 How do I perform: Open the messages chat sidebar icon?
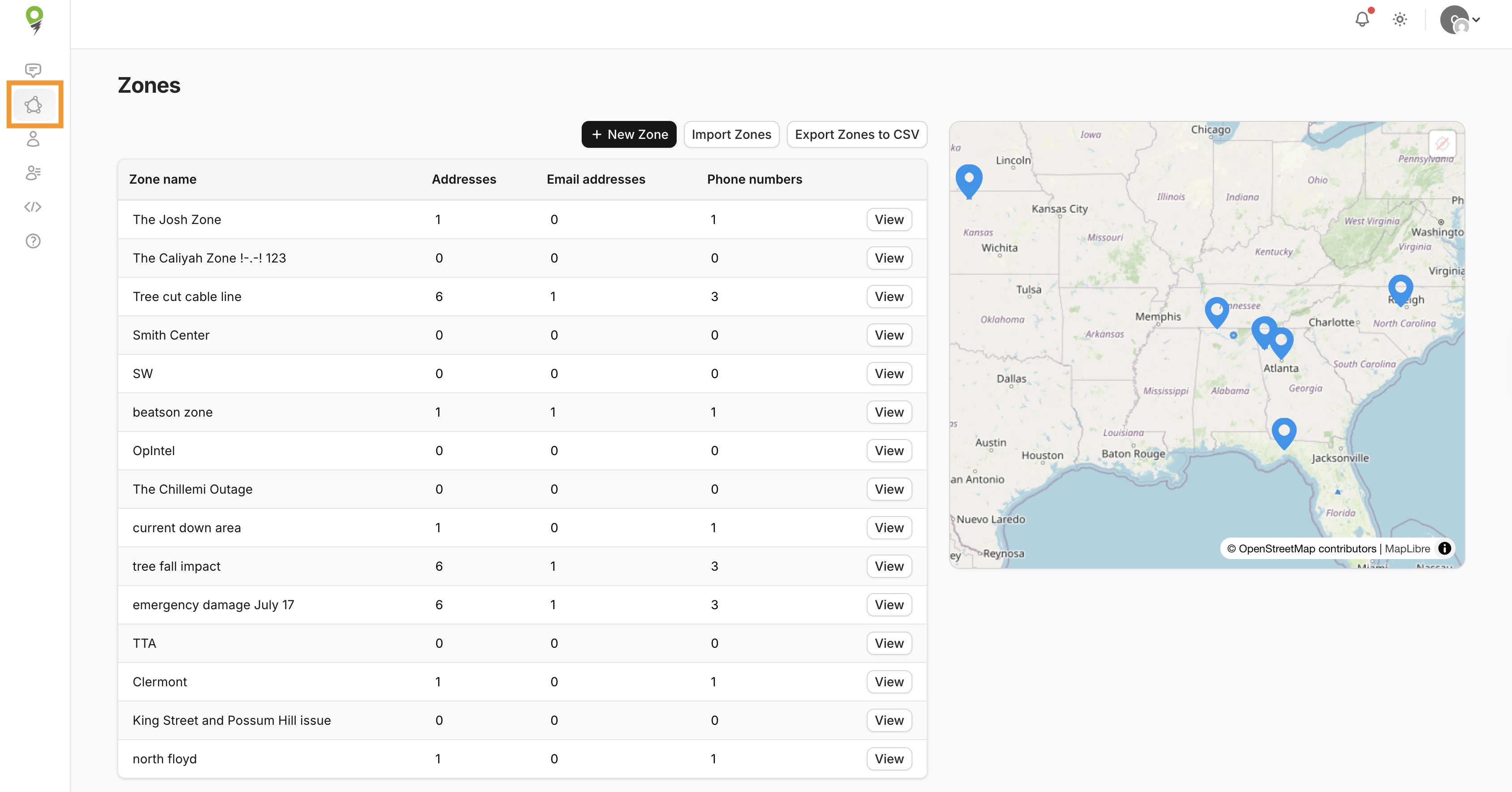pos(33,70)
